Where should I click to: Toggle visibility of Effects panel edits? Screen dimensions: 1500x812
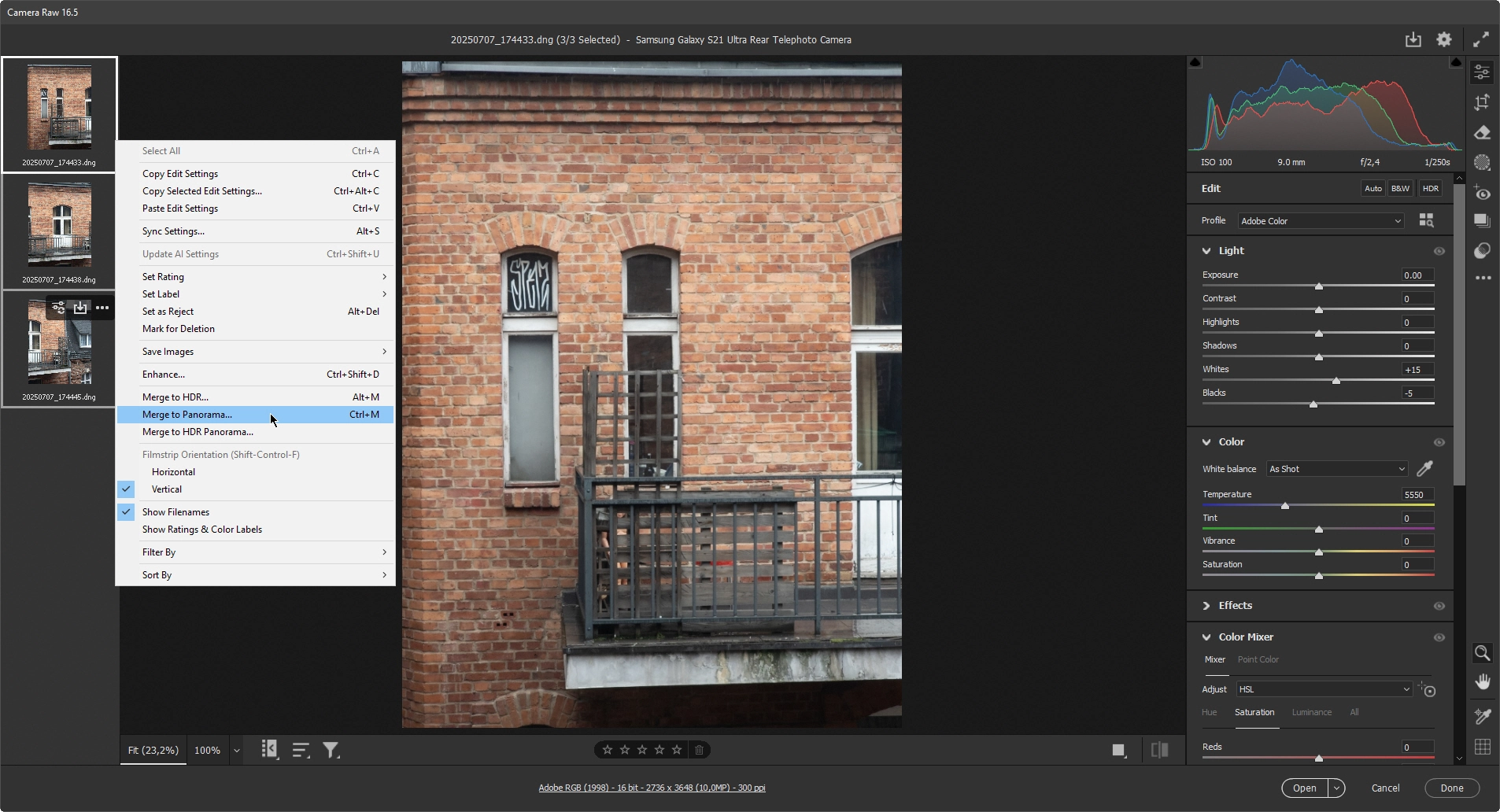click(1439, 606)
